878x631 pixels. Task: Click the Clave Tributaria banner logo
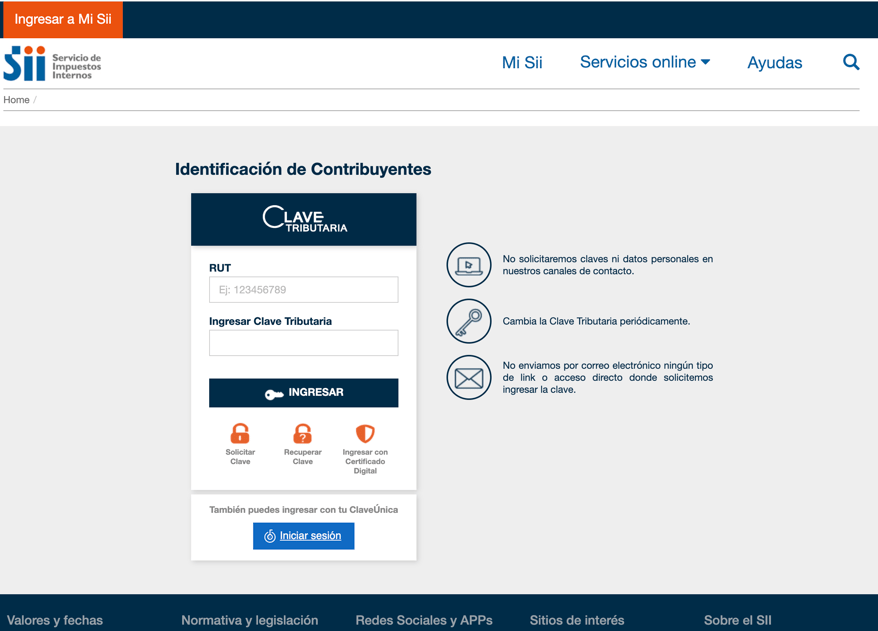click(x=304, y=219)
